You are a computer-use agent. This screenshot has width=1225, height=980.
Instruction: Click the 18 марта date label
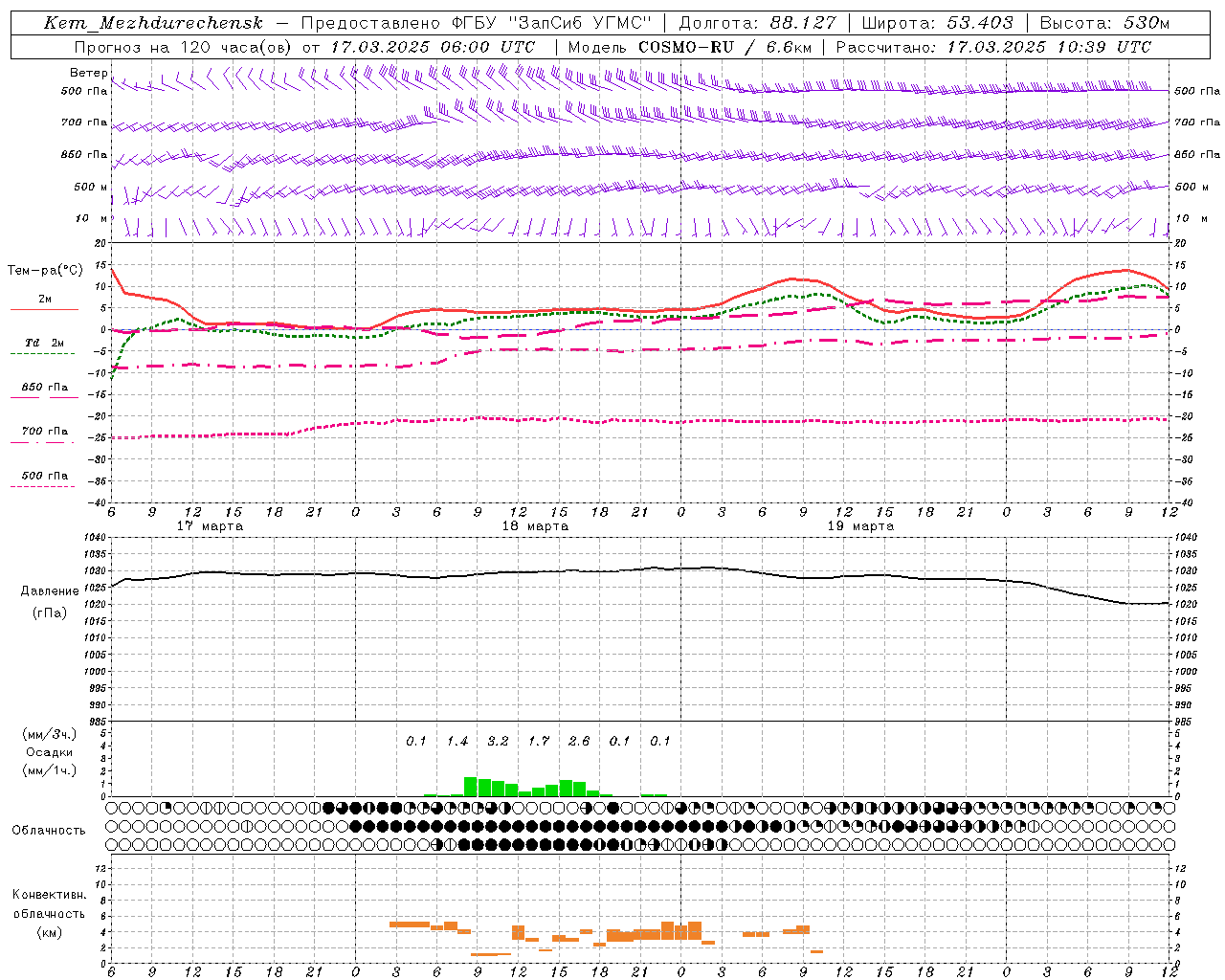[x=535, y=526]
